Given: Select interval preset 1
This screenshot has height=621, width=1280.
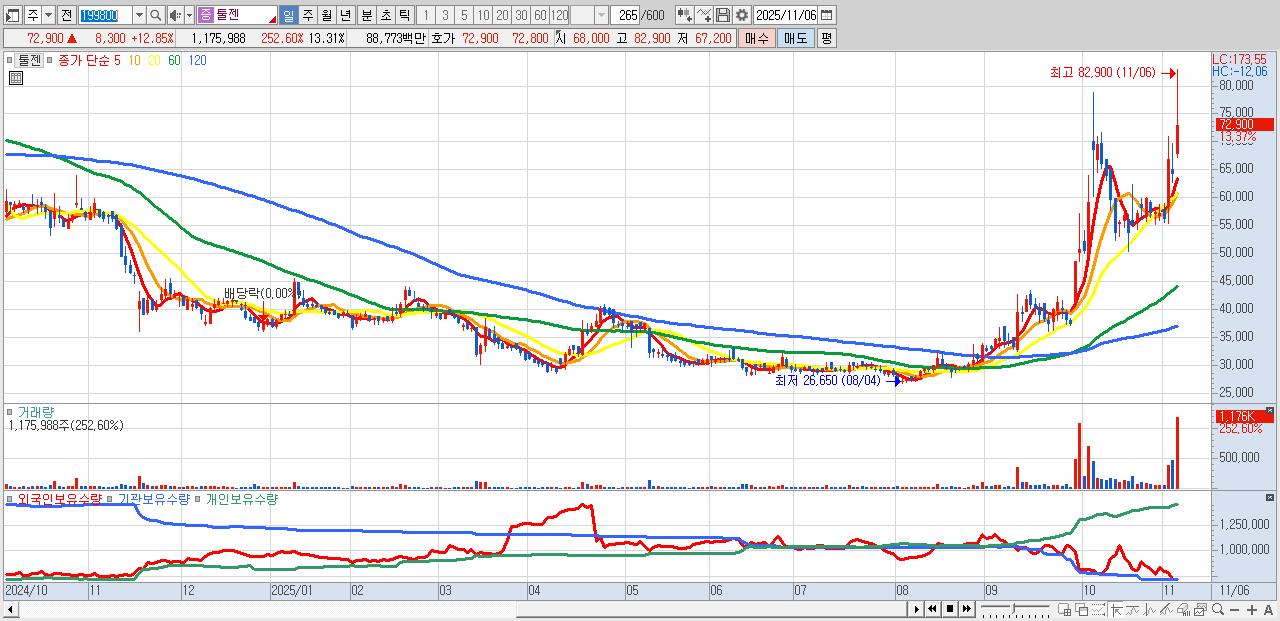Looking at the screenshot, I should 426,16.
